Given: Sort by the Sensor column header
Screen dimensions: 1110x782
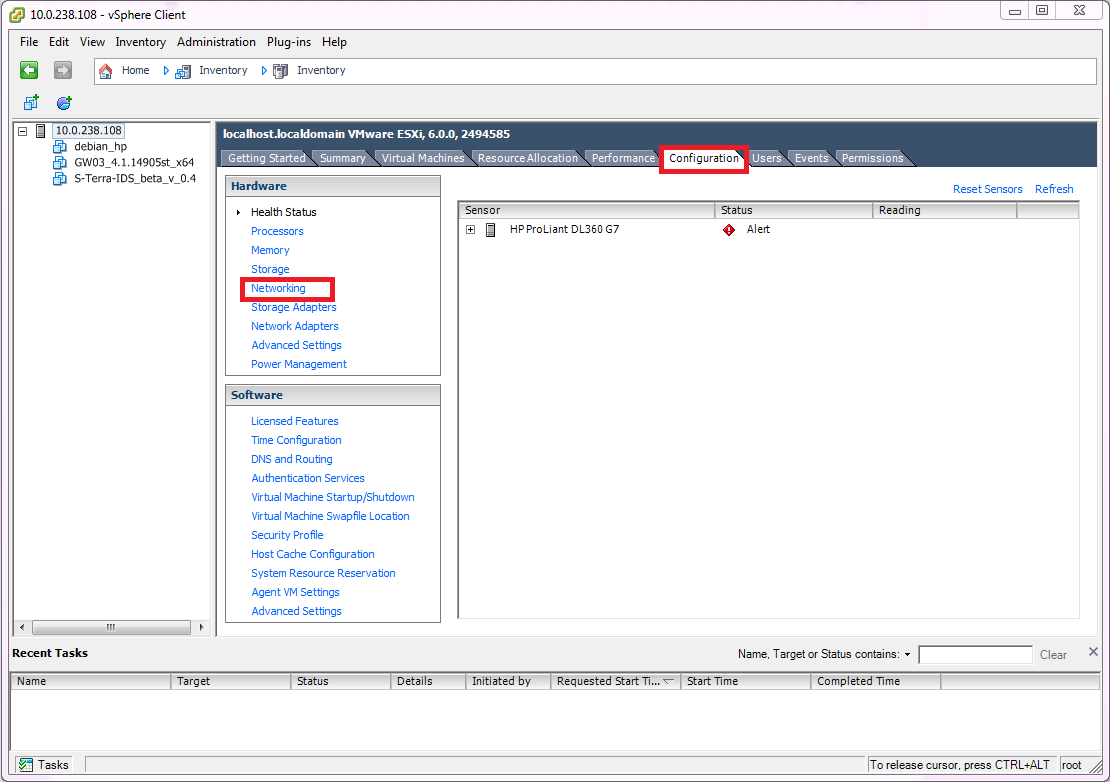Looking at the screenshot, I should (x=587, y=210).
